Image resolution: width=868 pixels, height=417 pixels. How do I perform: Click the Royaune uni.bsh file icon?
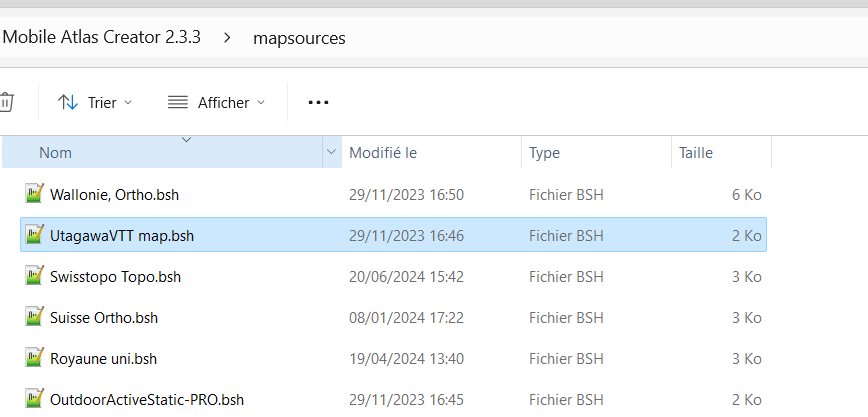click(34, 358)
